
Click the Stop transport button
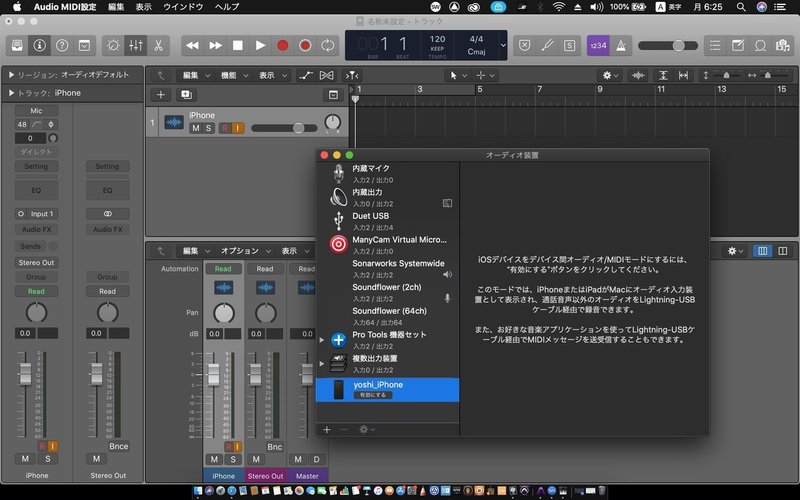pos(238,45)
